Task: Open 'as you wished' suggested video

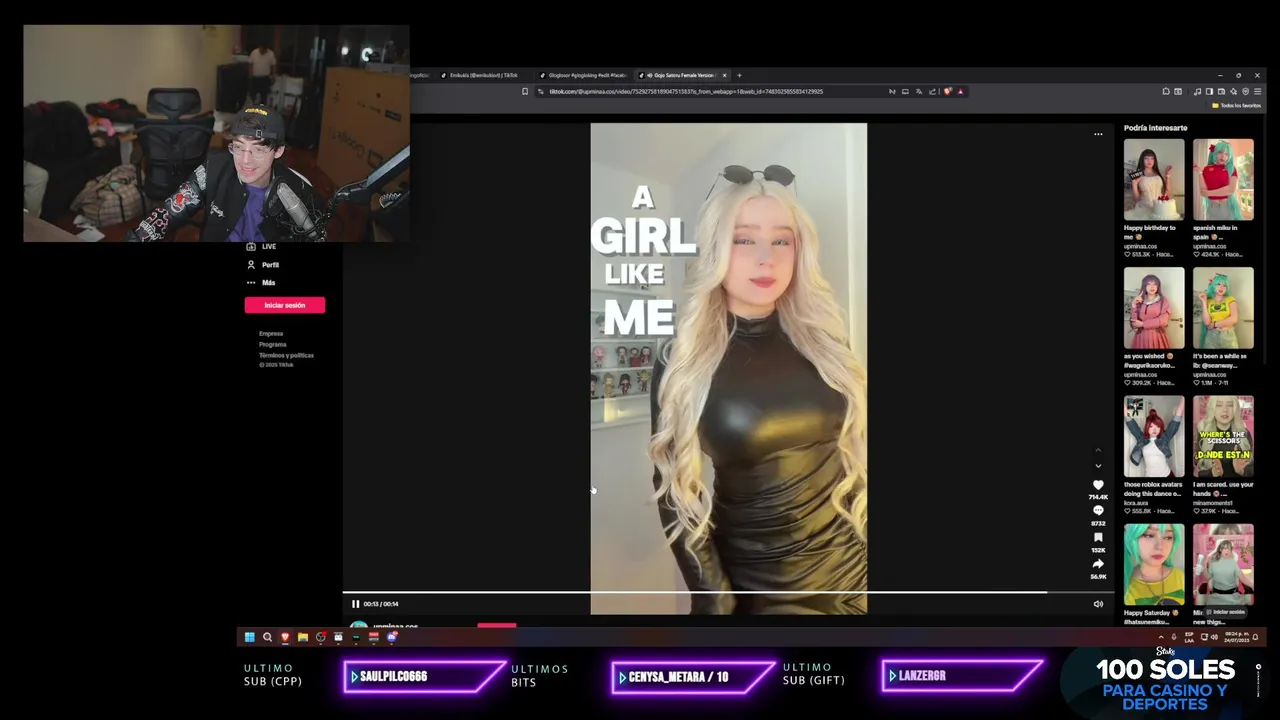Action: point(1154,308)
